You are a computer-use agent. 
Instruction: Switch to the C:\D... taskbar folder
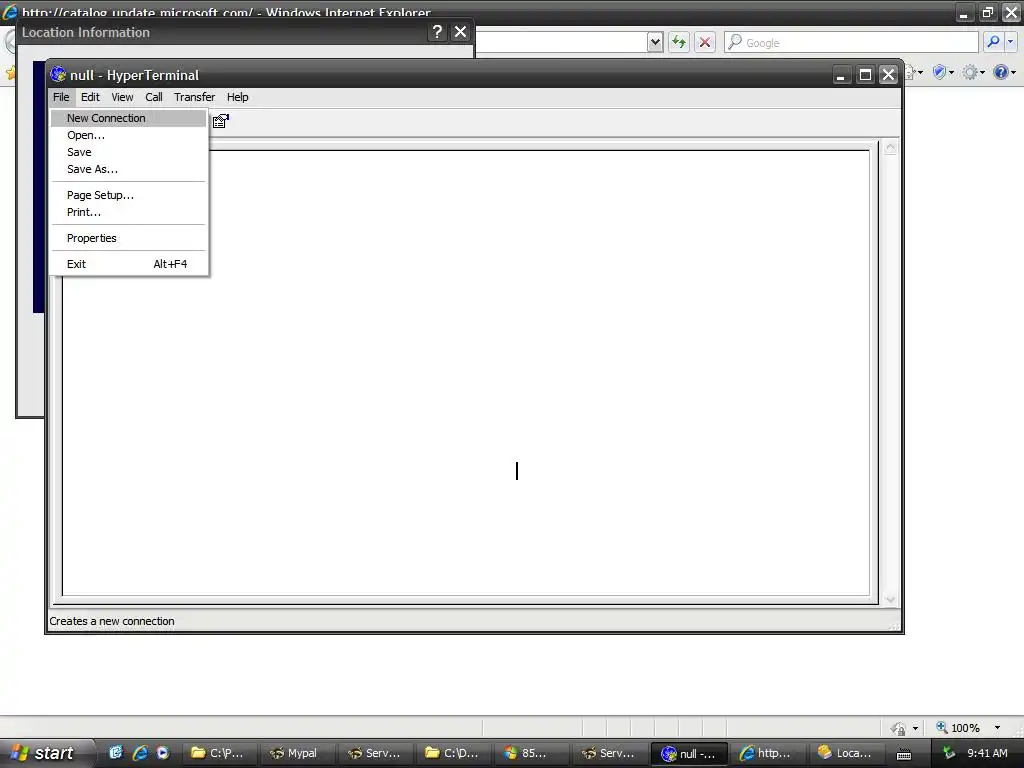pos(452,753)
